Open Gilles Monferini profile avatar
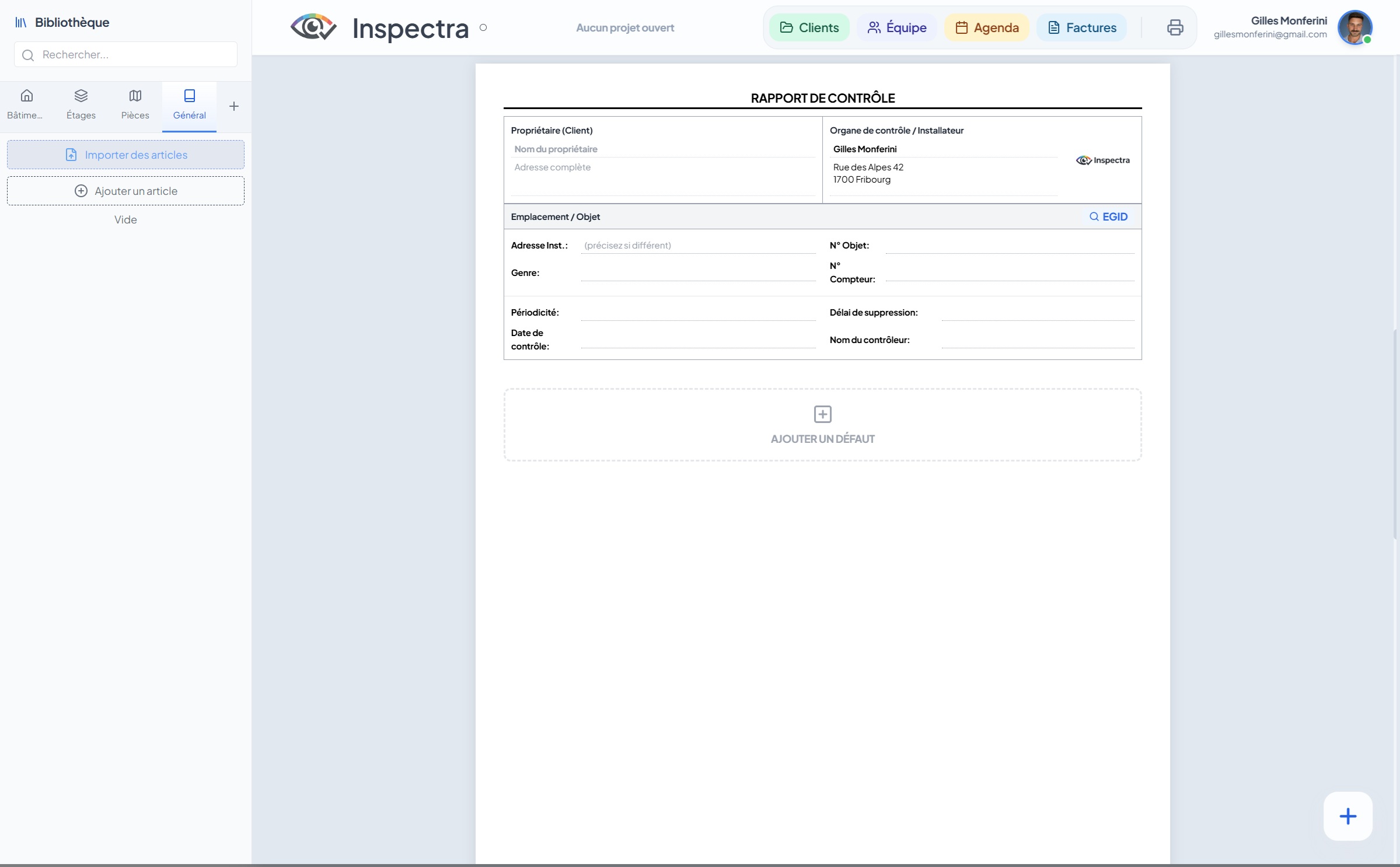 click(1354, 27)
